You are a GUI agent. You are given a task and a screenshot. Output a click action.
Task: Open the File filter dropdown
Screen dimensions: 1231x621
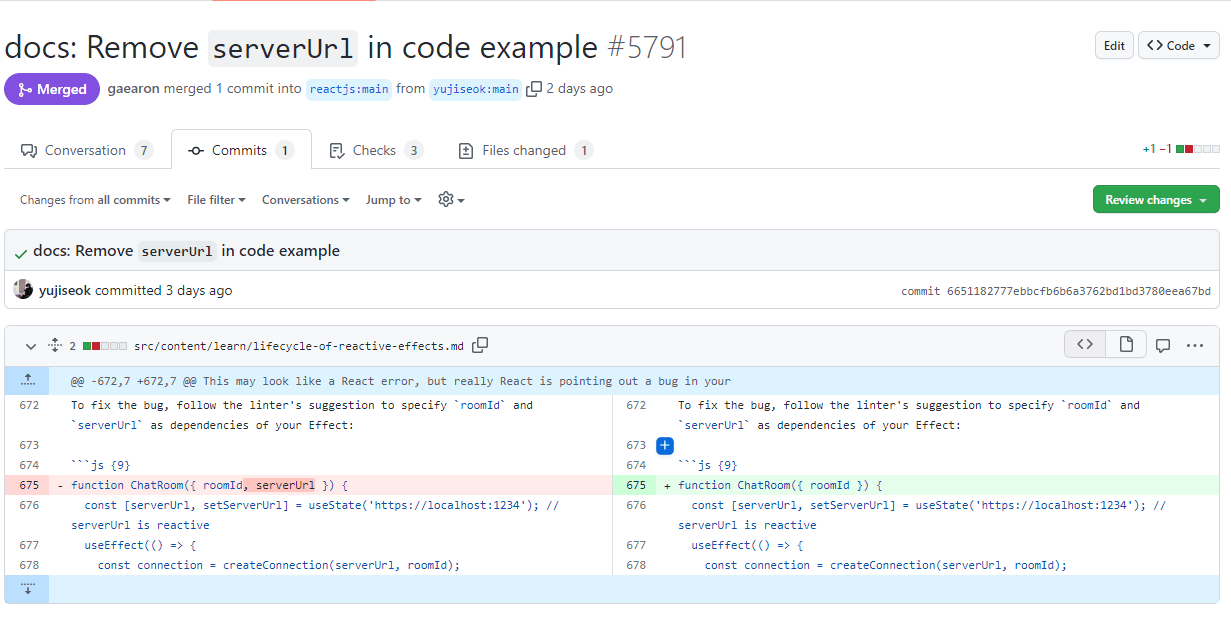point(216,200)
